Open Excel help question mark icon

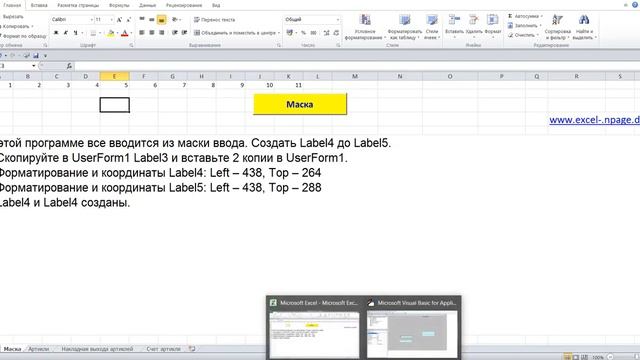[x=635, y=5]
